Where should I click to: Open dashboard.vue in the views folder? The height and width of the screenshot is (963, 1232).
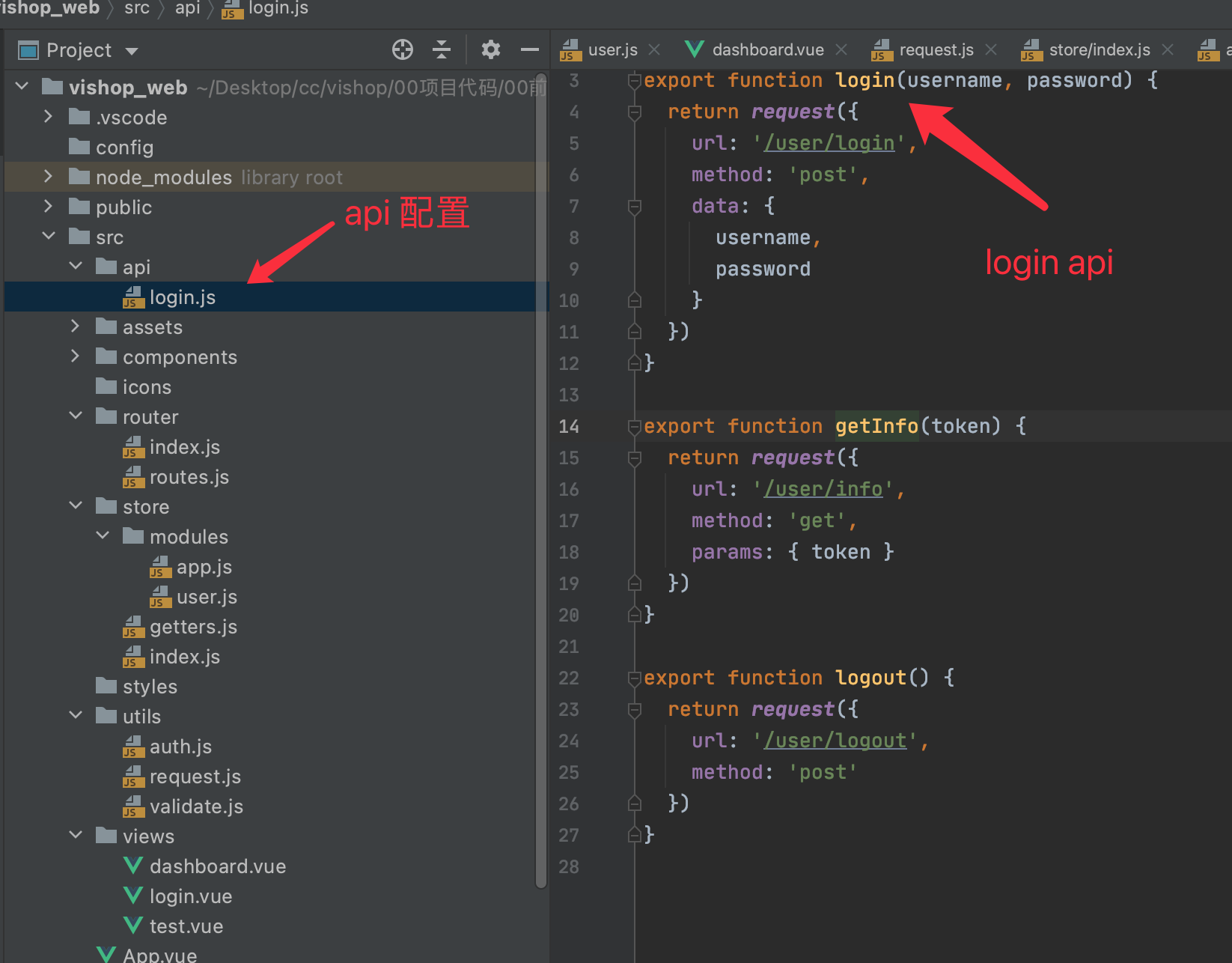(x=204, y=866)
